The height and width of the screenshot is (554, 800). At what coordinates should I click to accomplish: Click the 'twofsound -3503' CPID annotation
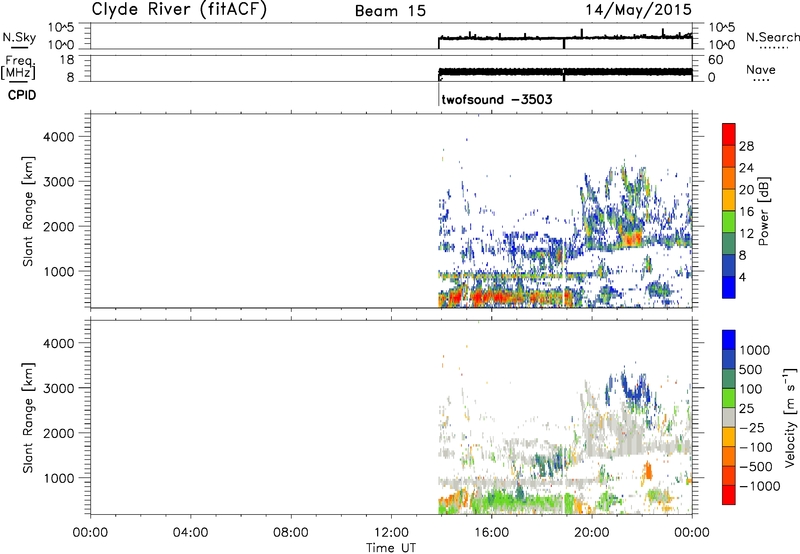497,99
